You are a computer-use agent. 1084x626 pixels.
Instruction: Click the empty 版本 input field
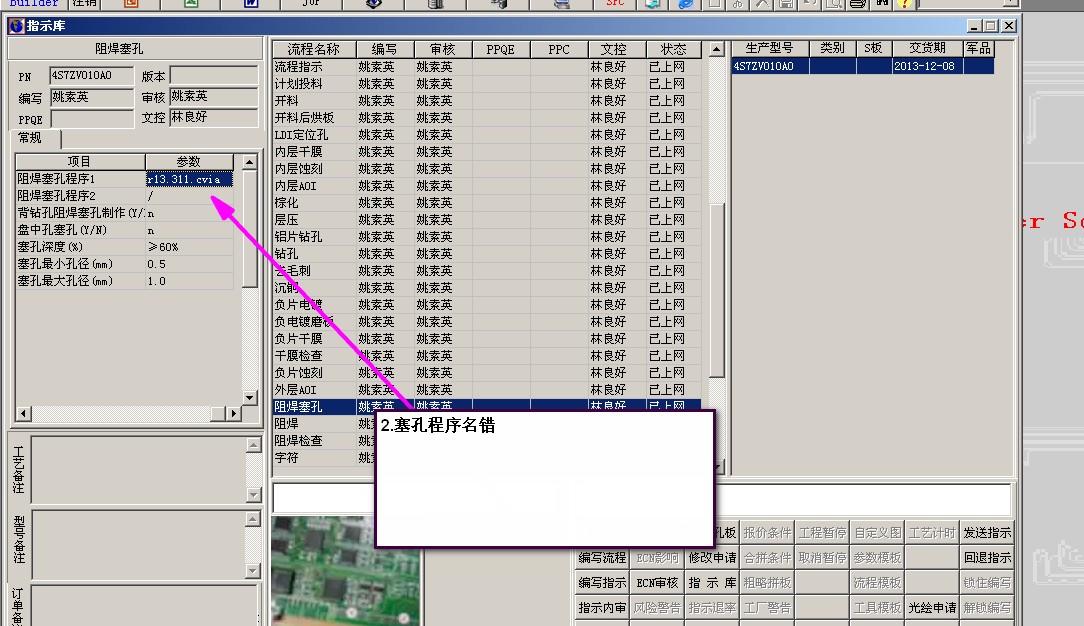tap(214, 76)
